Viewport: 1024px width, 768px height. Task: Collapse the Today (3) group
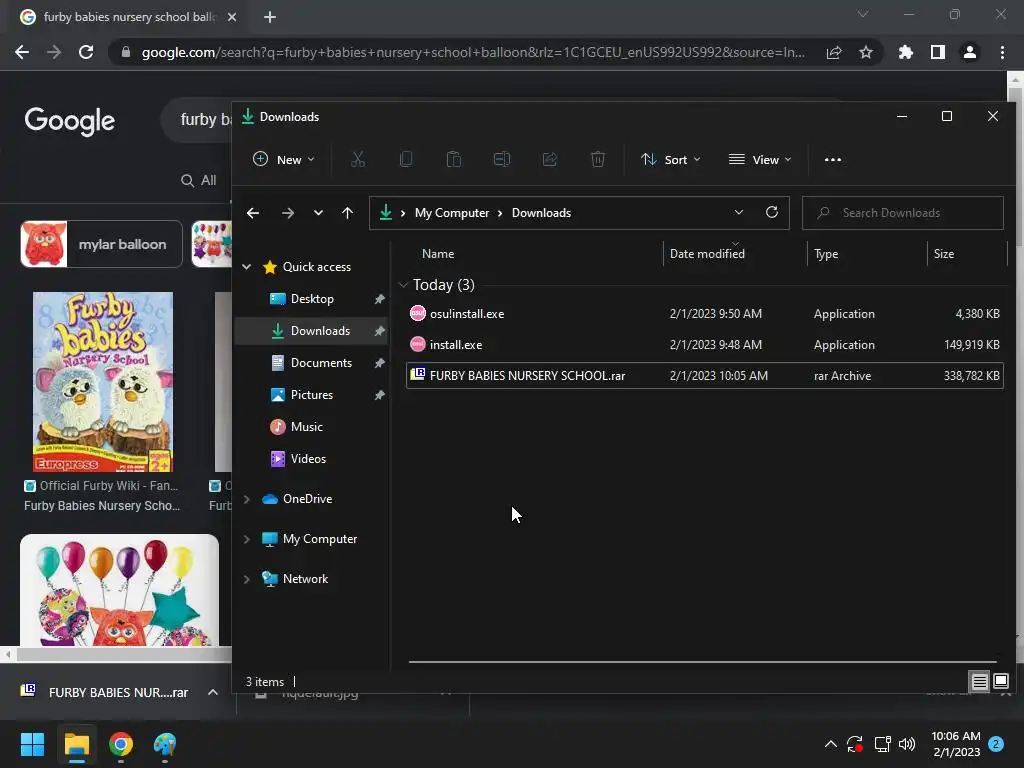[403, 285]
